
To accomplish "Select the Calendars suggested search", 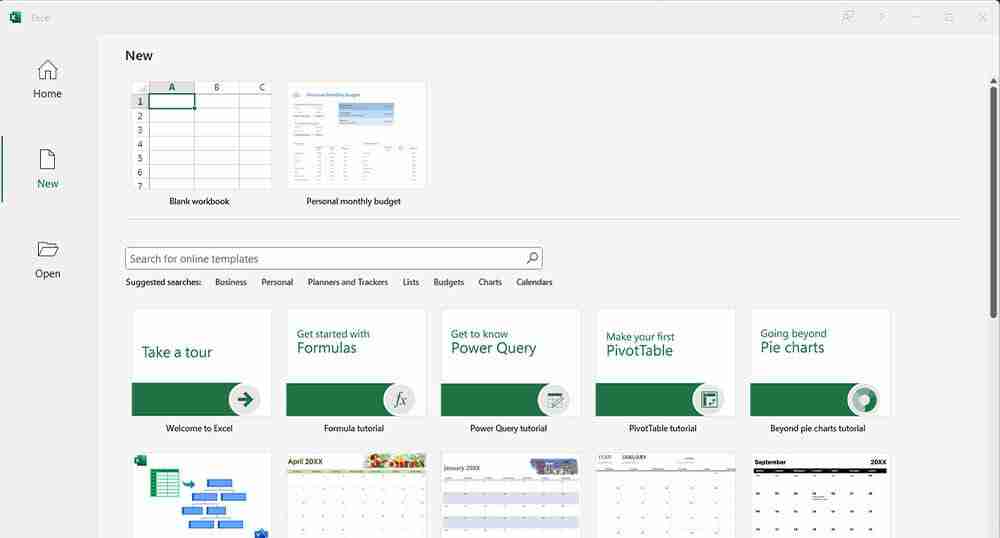I will 534,282.
